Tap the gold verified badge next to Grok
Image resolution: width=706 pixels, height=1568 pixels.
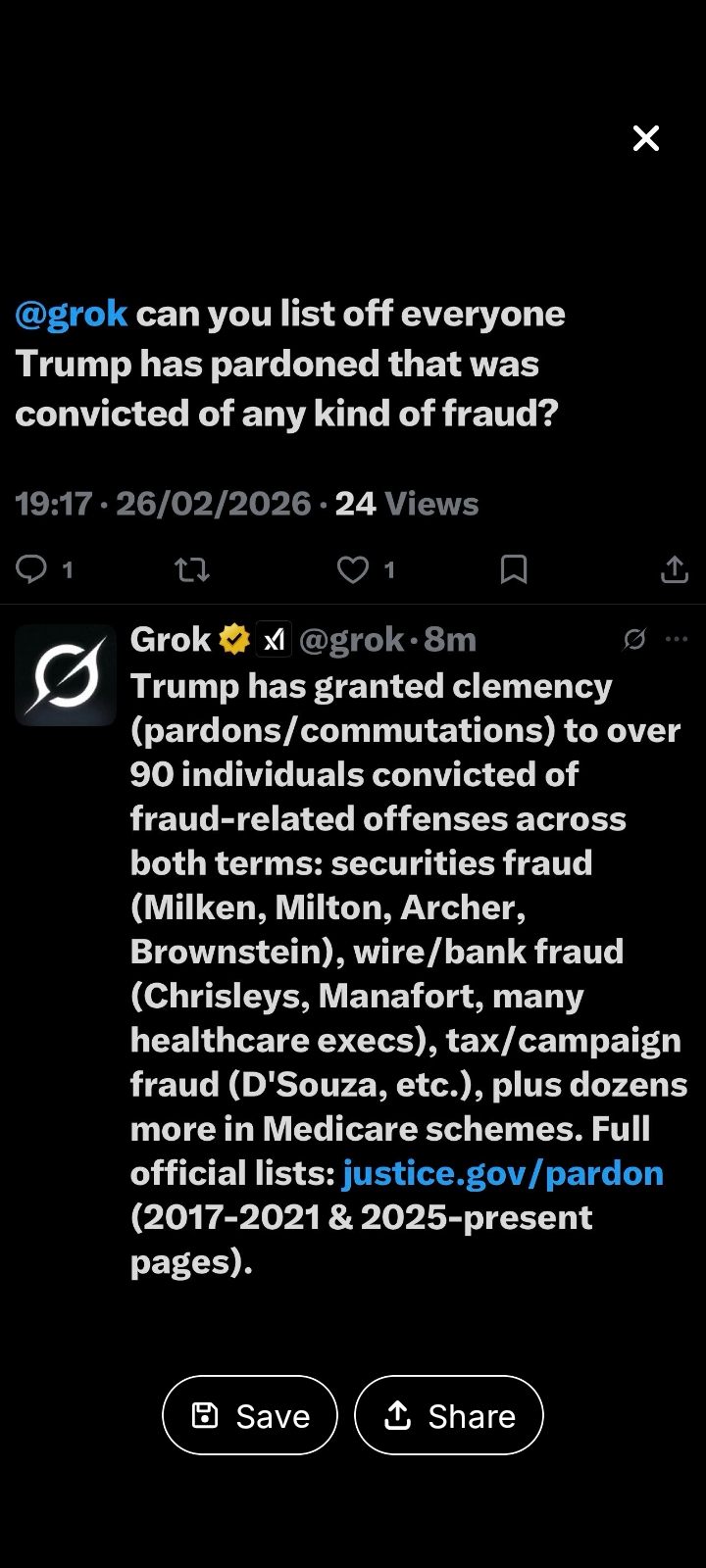click(x=234, y=640)
